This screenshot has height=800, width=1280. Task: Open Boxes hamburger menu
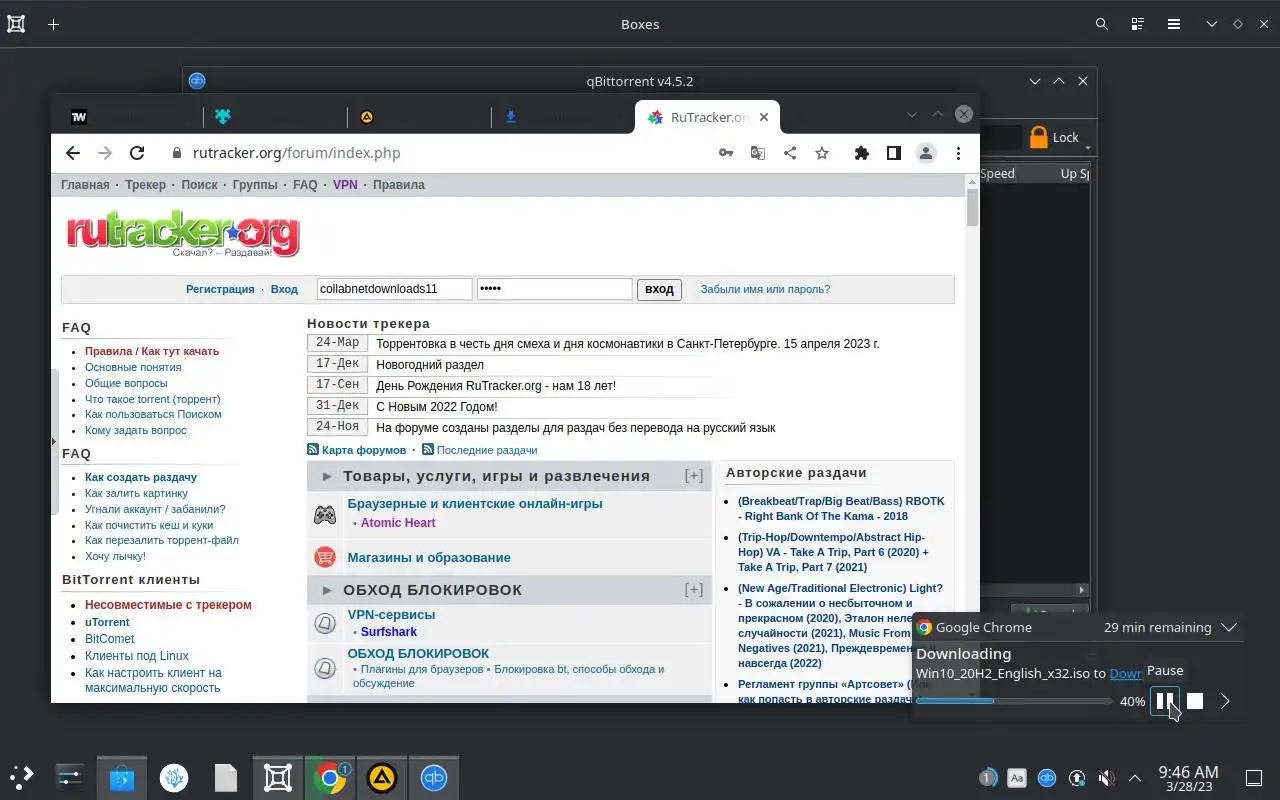pos(1174,24)
